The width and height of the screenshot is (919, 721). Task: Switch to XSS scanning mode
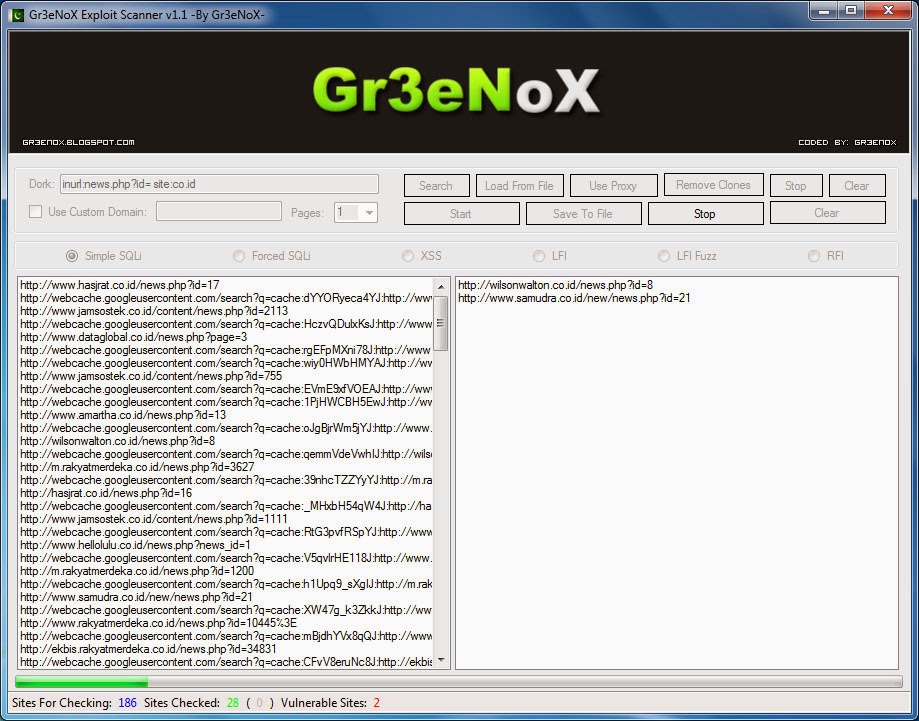coord(408,255)
